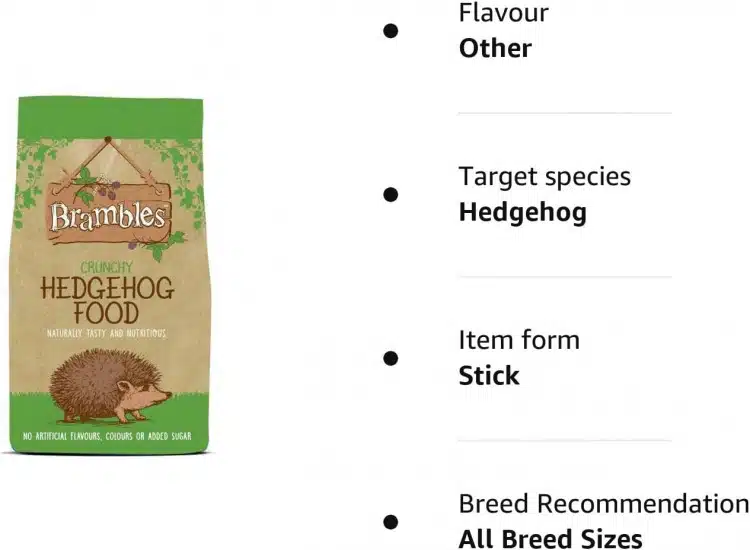Click the hedgehog illustration on the bag

point(110,386)
